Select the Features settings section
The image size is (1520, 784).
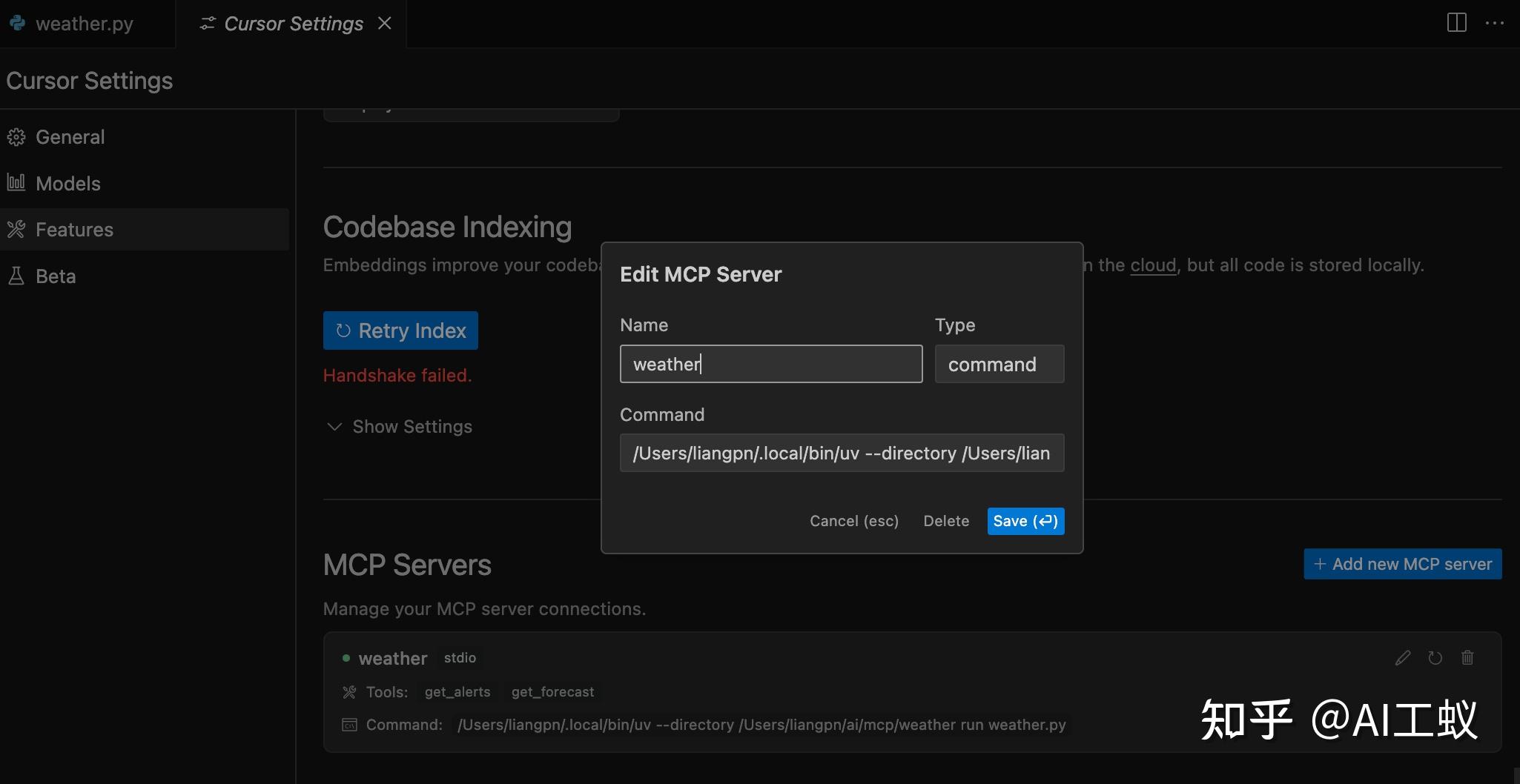coord(74,230)
